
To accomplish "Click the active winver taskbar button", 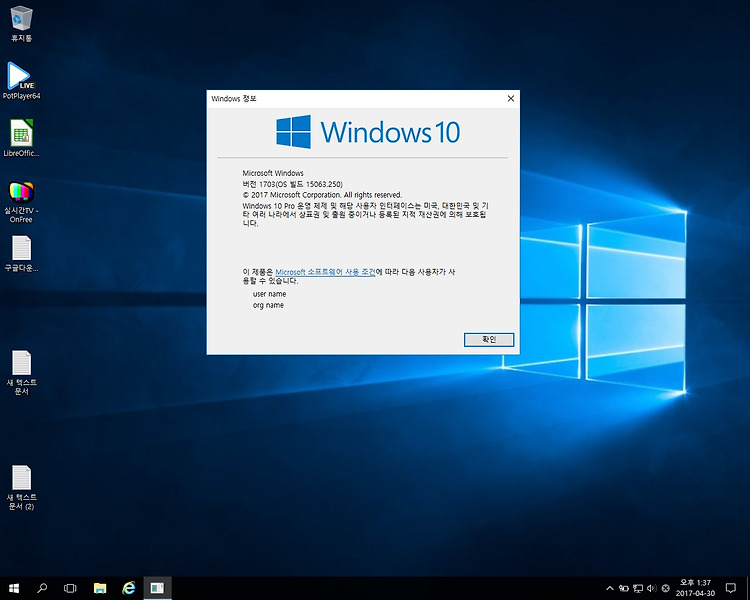I will click(x=157, y=588).
